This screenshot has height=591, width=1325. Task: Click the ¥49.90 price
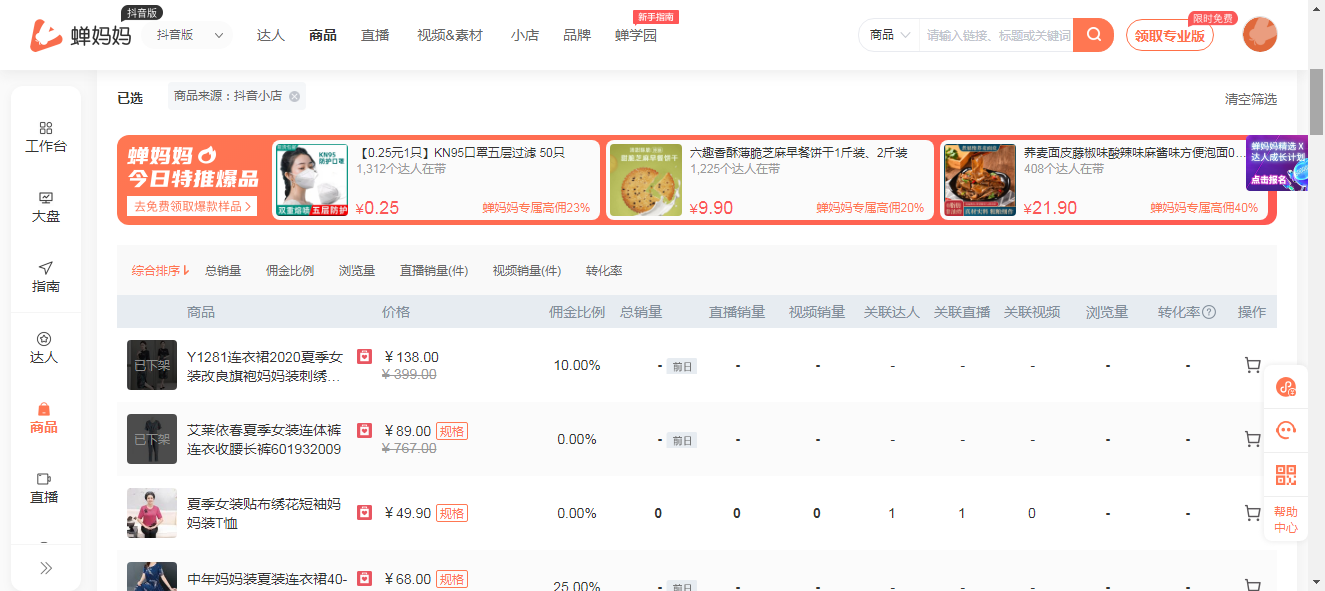click(x=408, y=513)
